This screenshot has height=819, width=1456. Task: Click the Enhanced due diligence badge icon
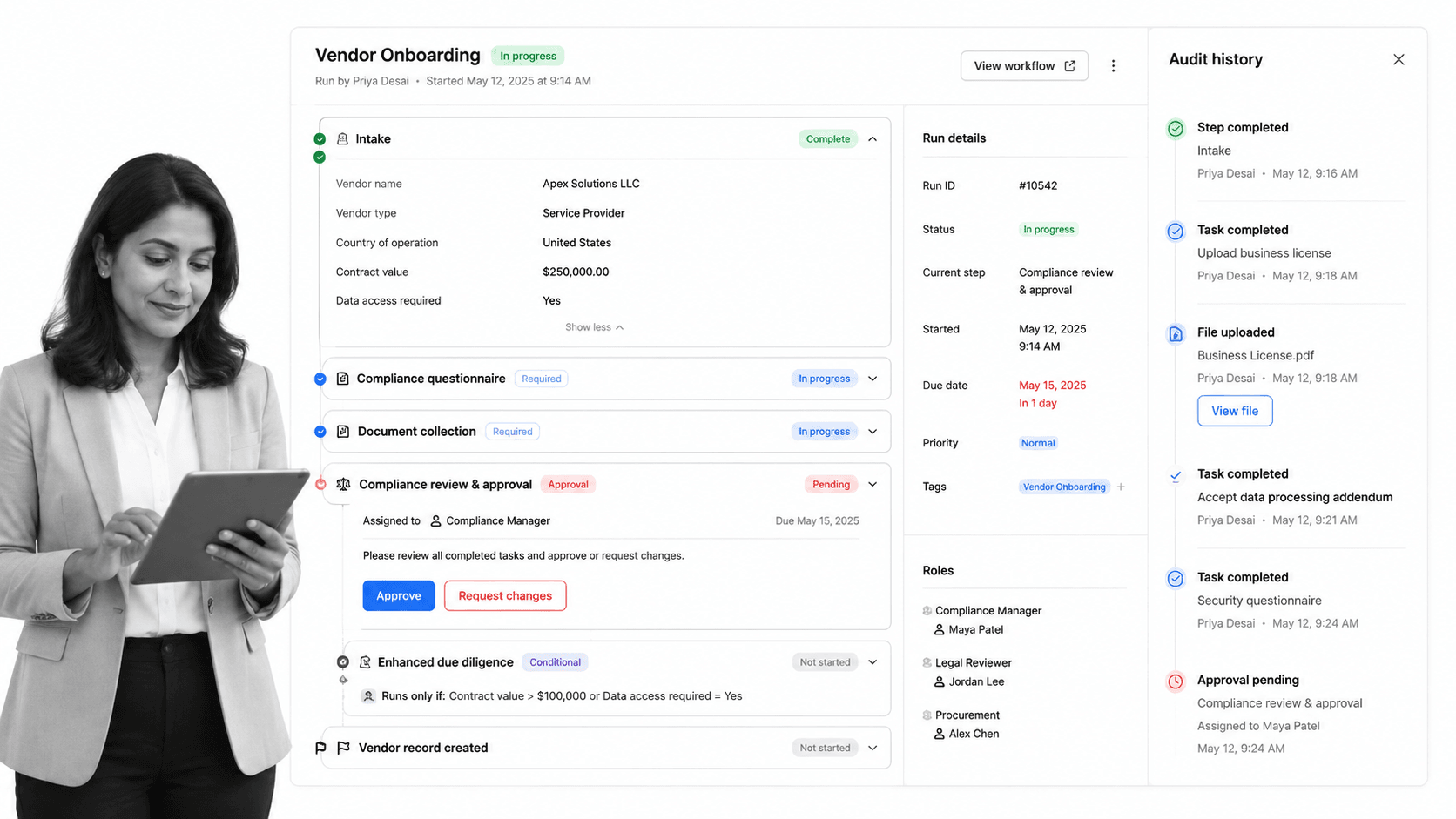365,662
